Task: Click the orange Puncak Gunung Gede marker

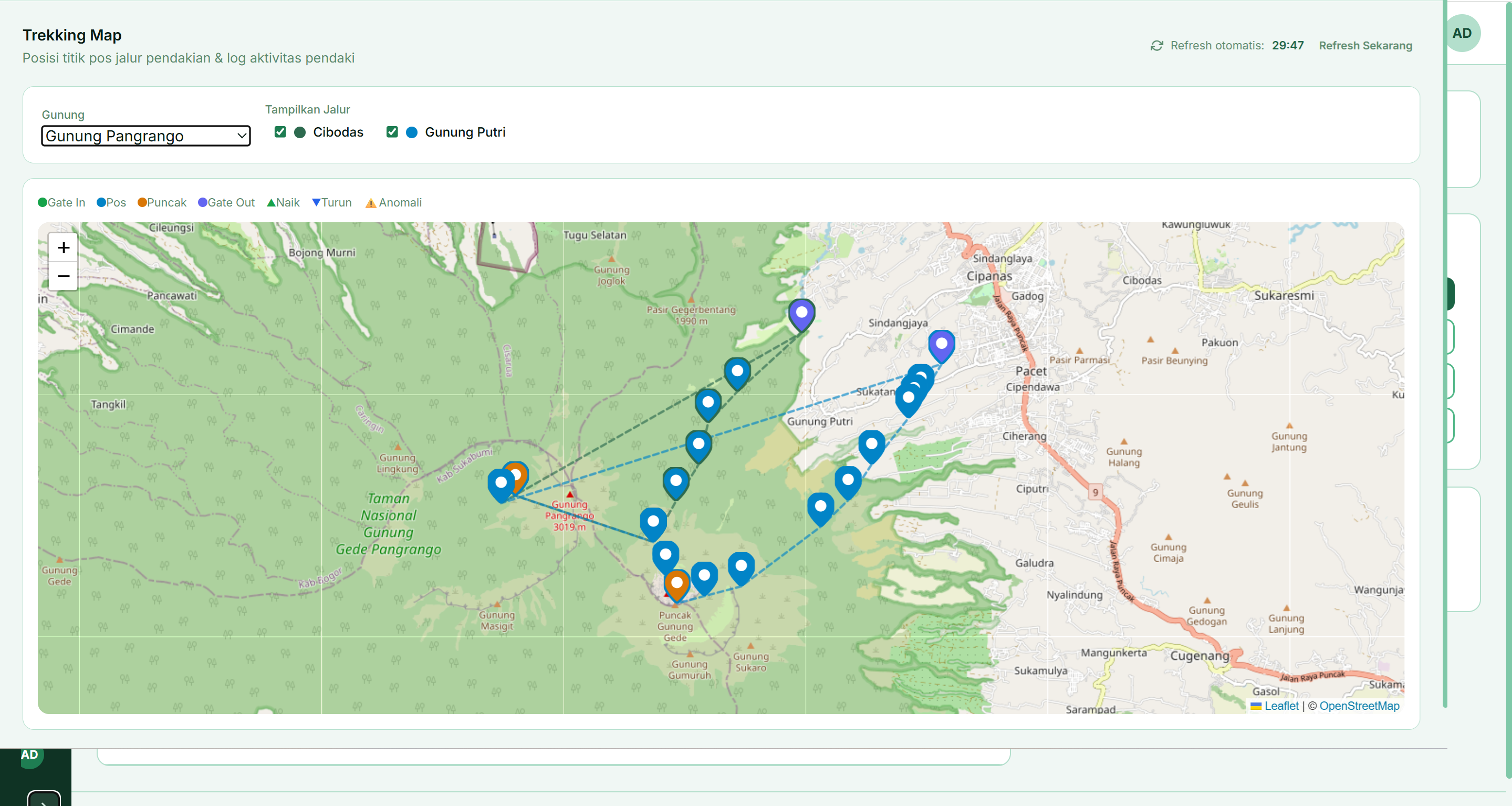Action: pos(676,582)
